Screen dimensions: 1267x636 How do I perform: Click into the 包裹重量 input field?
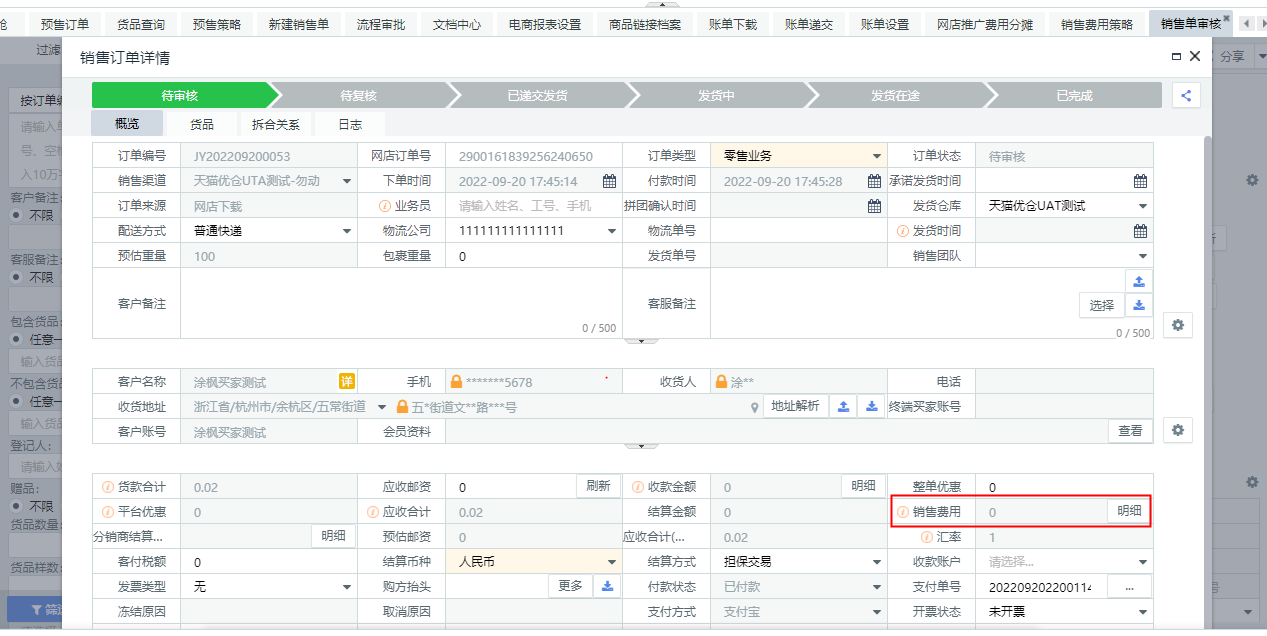click(533, 256)
